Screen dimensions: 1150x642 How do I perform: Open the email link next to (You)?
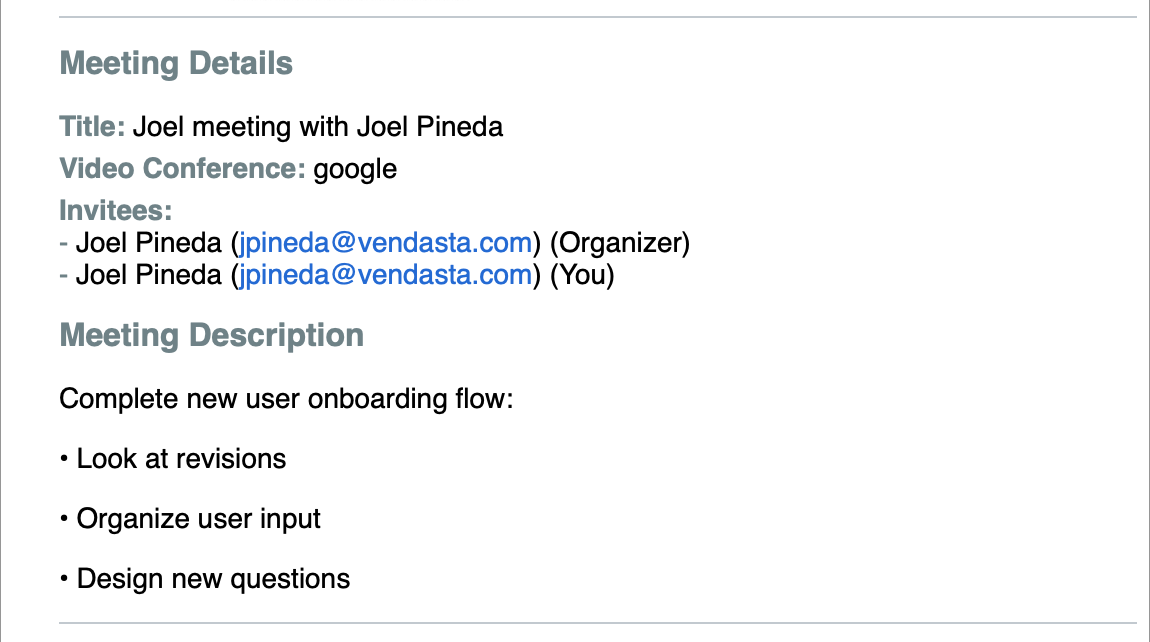pos(385,275)
